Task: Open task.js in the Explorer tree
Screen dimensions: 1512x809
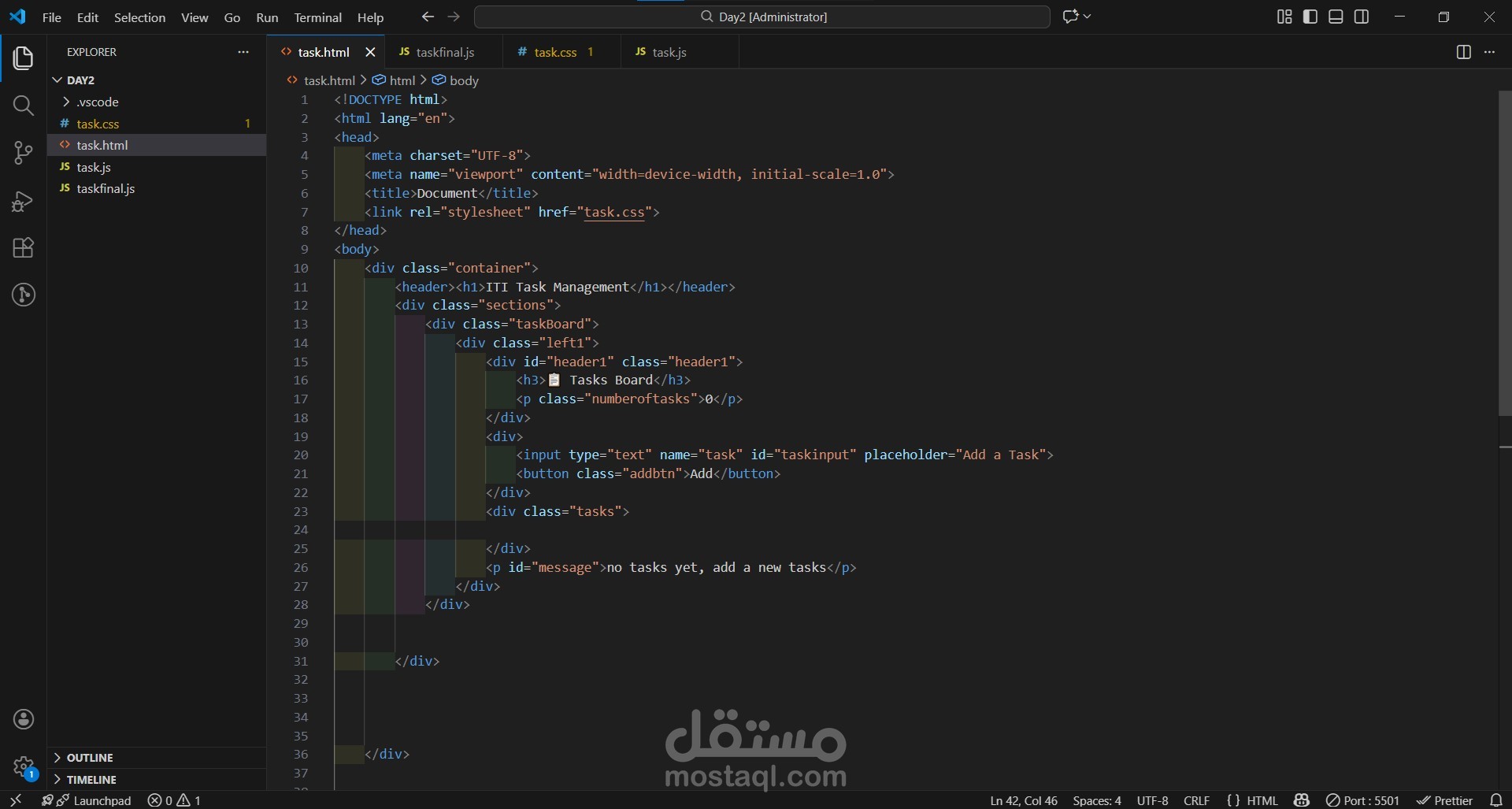Action: point(157,167)
